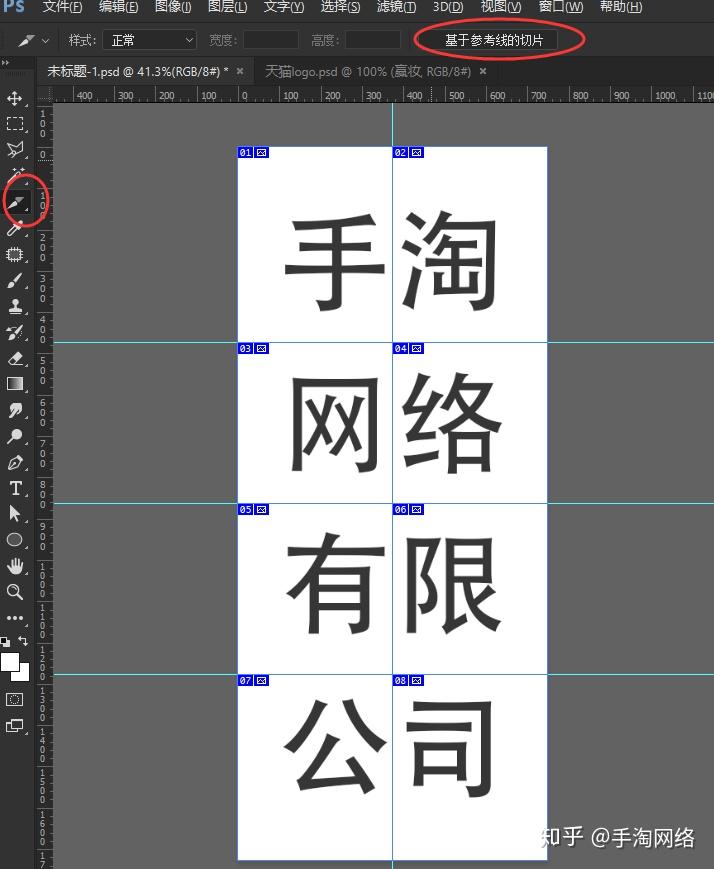The width and height of the screenshot is (714, 869).
Task: Click the ruler origin corner box
Action: [45, 95]
